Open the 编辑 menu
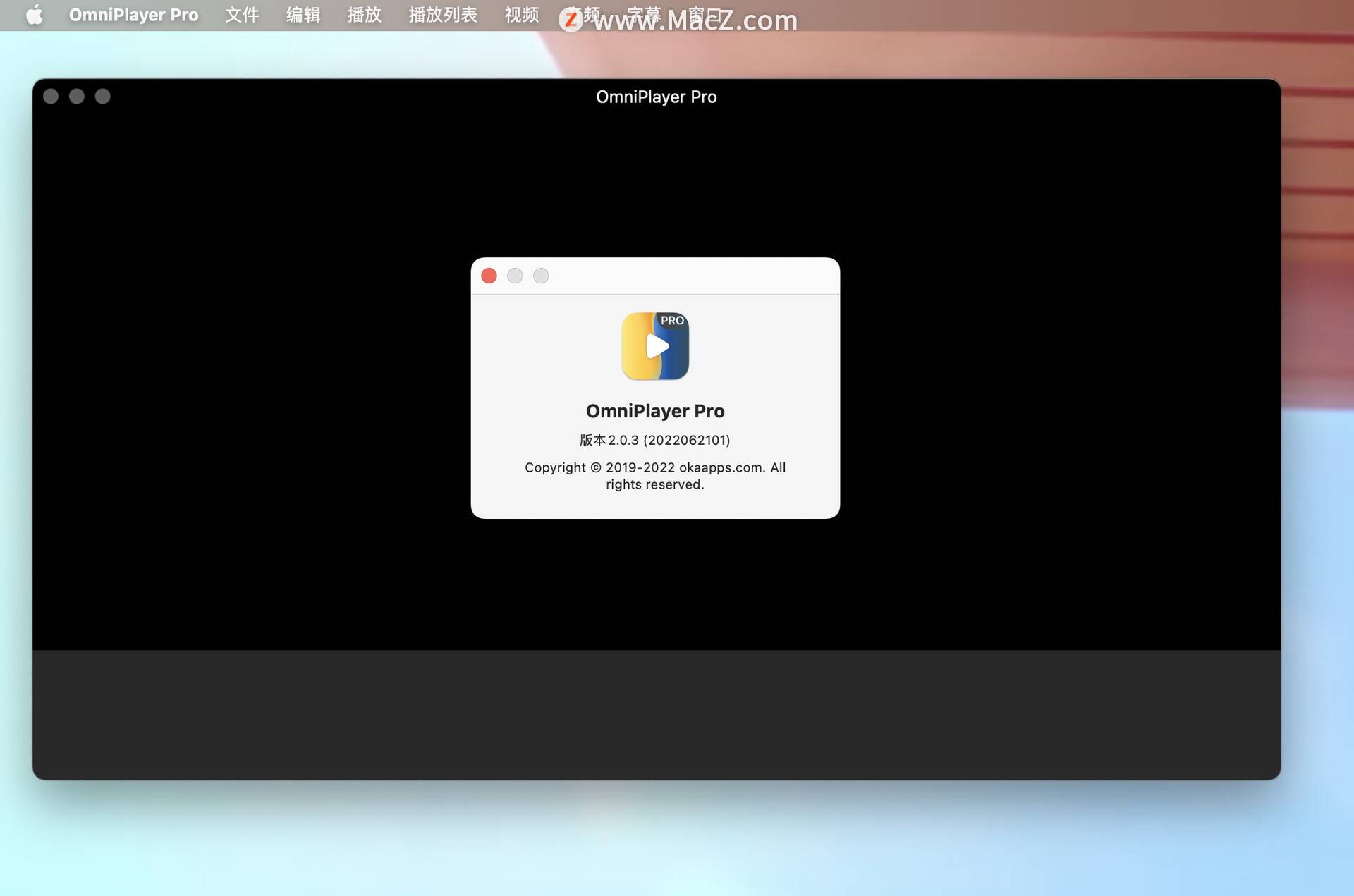This screenshot has height=896, width=1354. coord(303,15)
